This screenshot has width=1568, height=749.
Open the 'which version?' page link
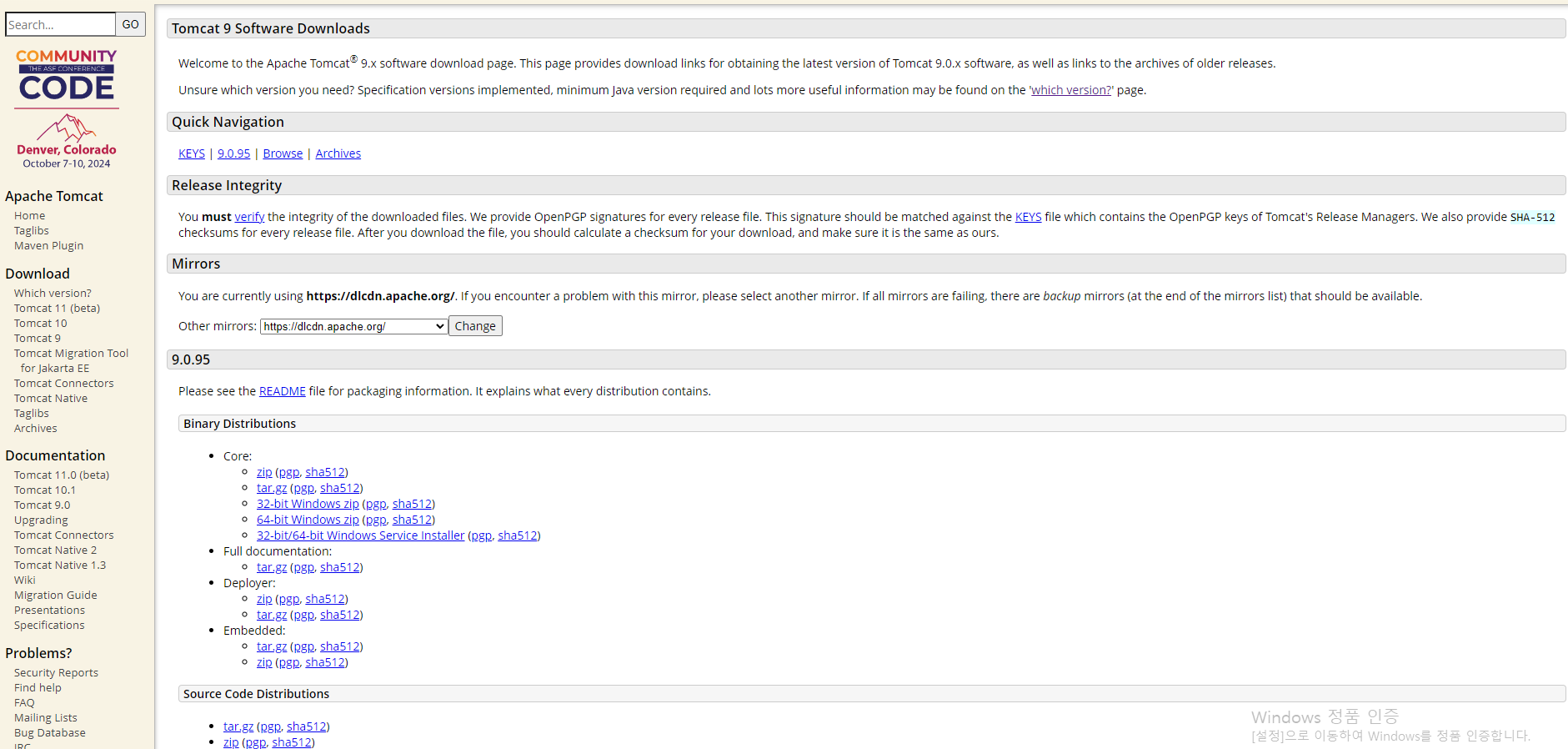tap(1071, 90)
